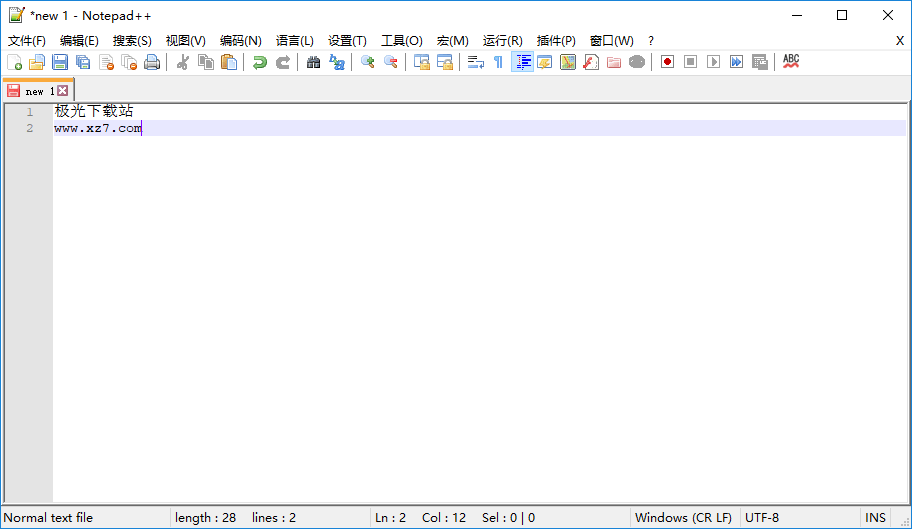Toggle file monitoring eye icon
This screenshot has width=912, height=529.
637,62
